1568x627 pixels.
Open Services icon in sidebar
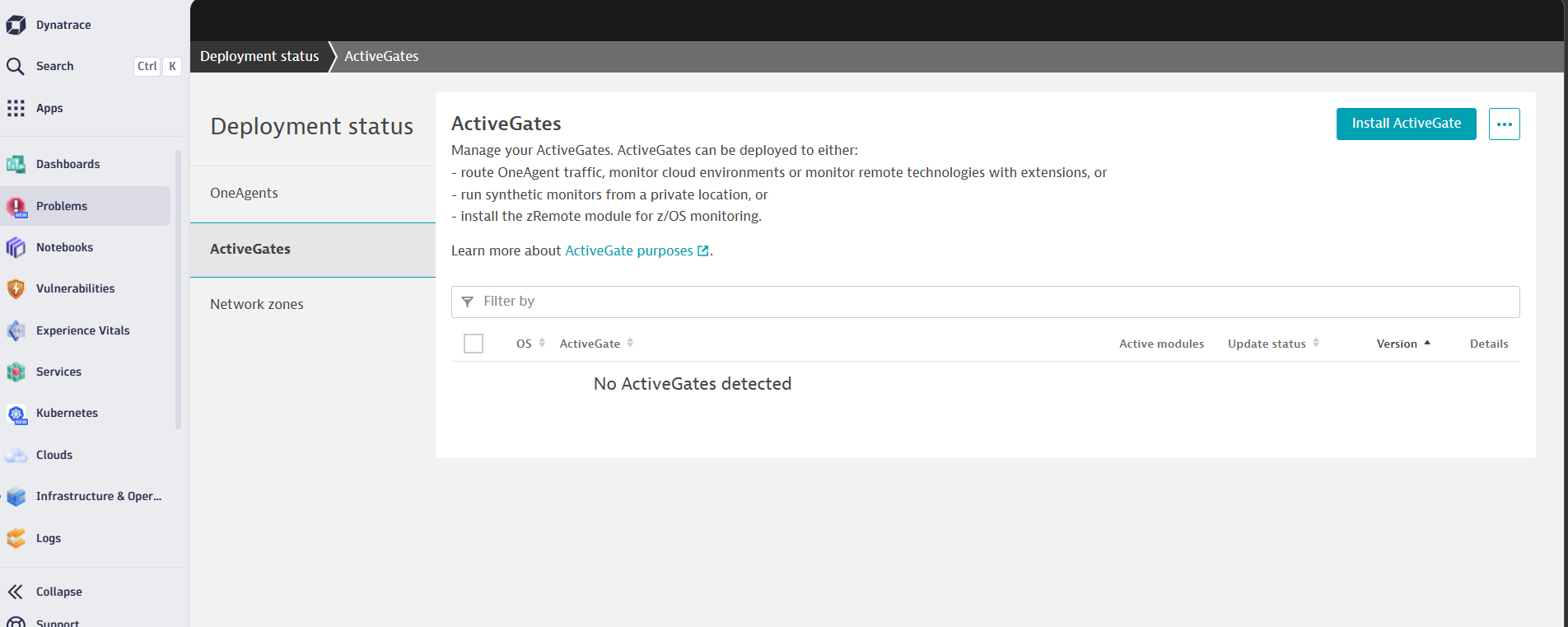pos(16,372)
